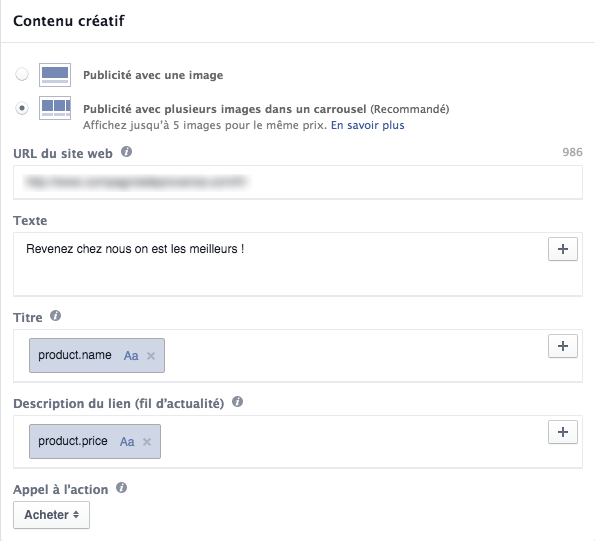Click info icon beside Titre label
Viewport: 595px width, 541px height.
coord(55,316)
